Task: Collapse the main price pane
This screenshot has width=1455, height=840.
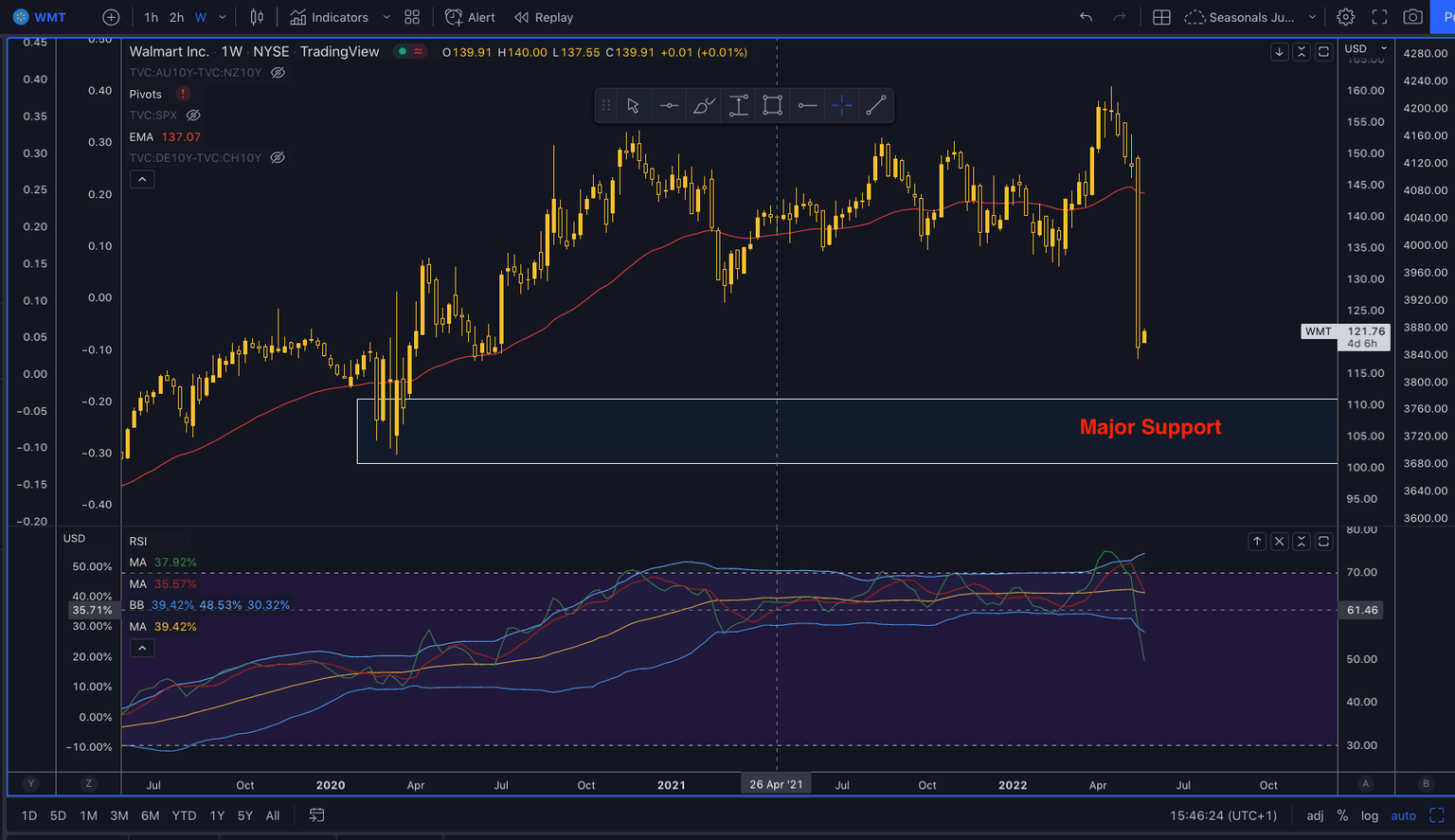Action: coord(1302,52)
